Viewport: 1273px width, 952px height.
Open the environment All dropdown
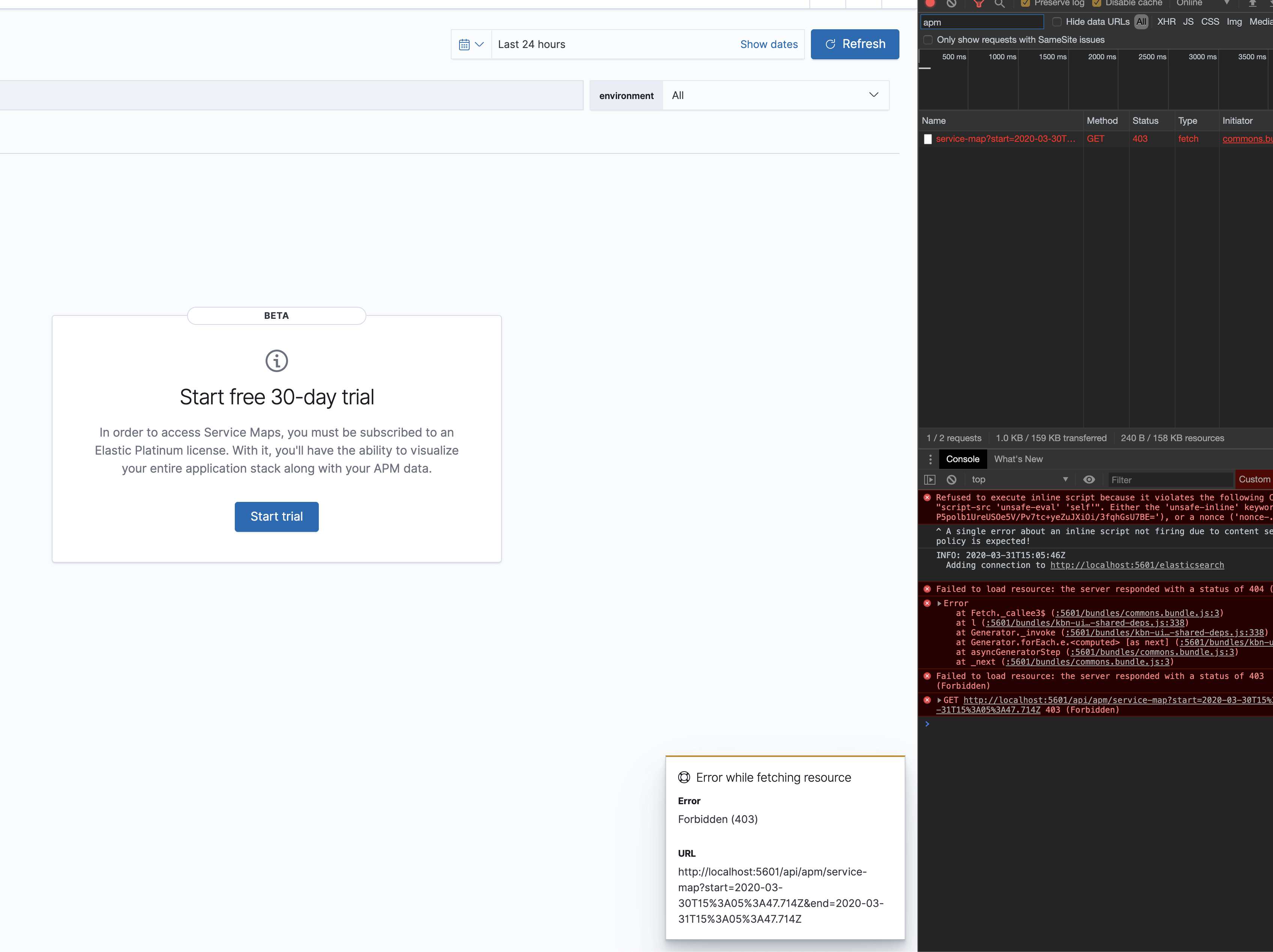coord(775,96)
